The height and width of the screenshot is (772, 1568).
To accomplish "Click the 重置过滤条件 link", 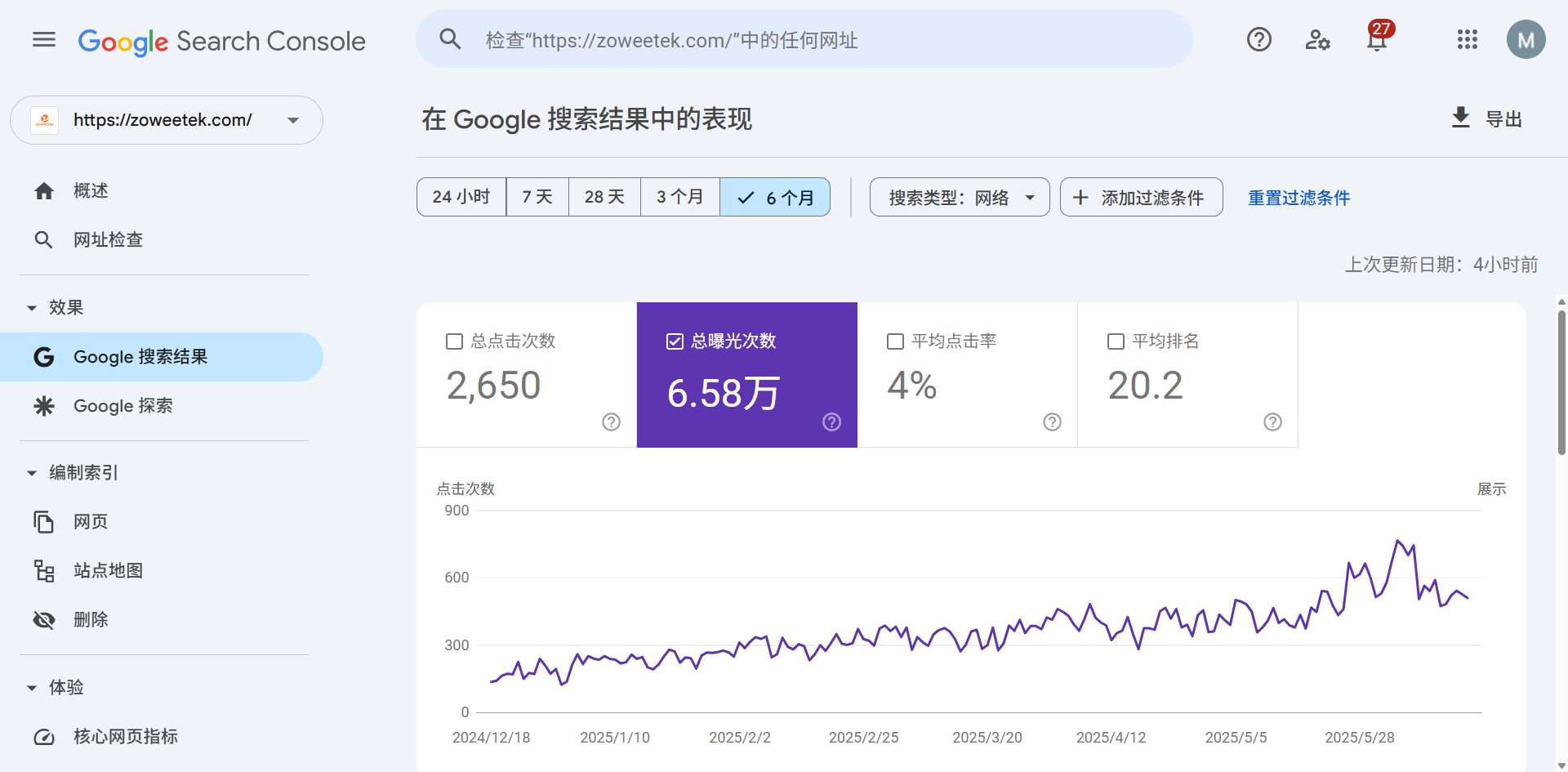I will pyautogui.click(x=1298, y=198).
